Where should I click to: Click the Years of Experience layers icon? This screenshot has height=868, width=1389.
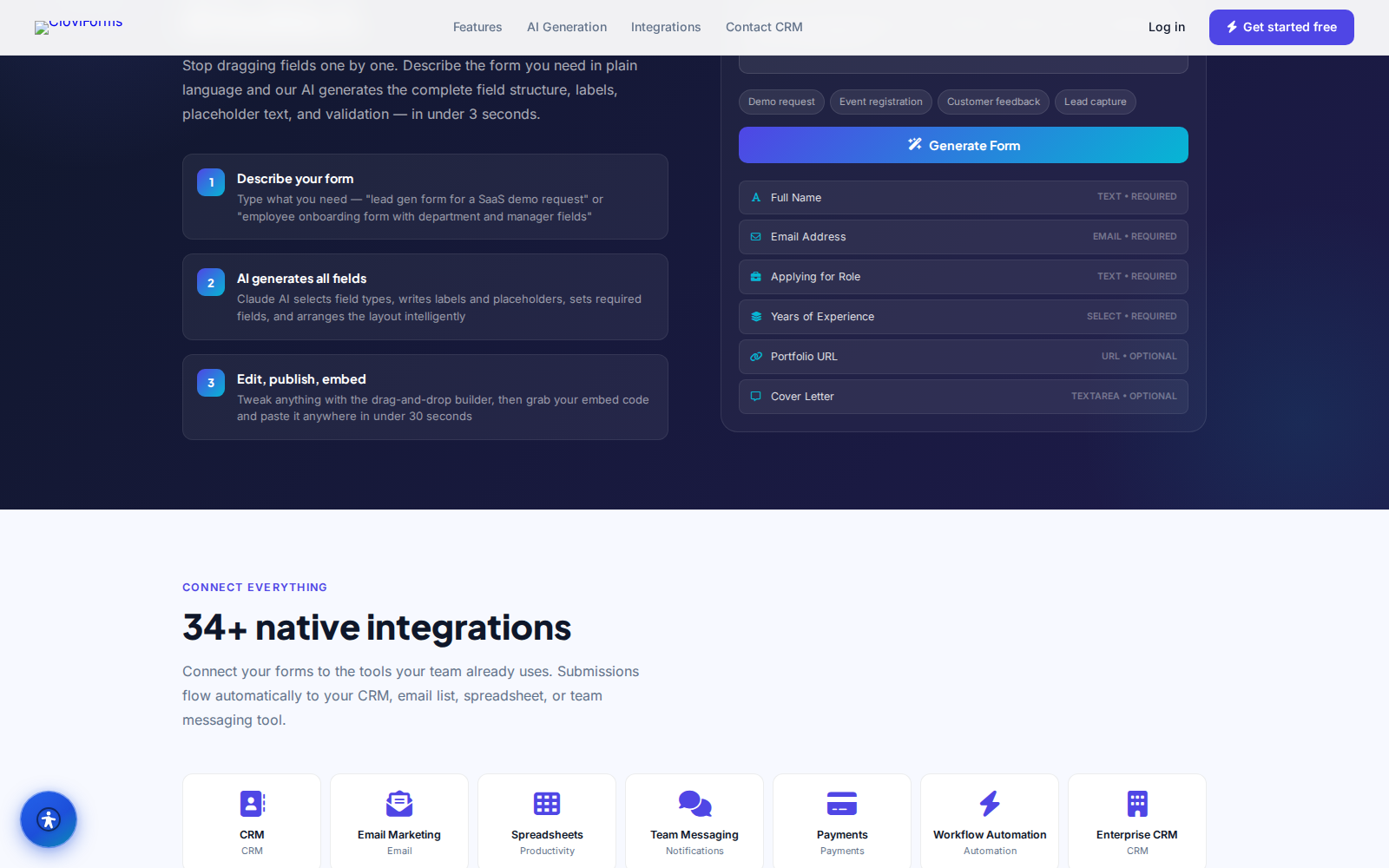(x=756, y=317)
